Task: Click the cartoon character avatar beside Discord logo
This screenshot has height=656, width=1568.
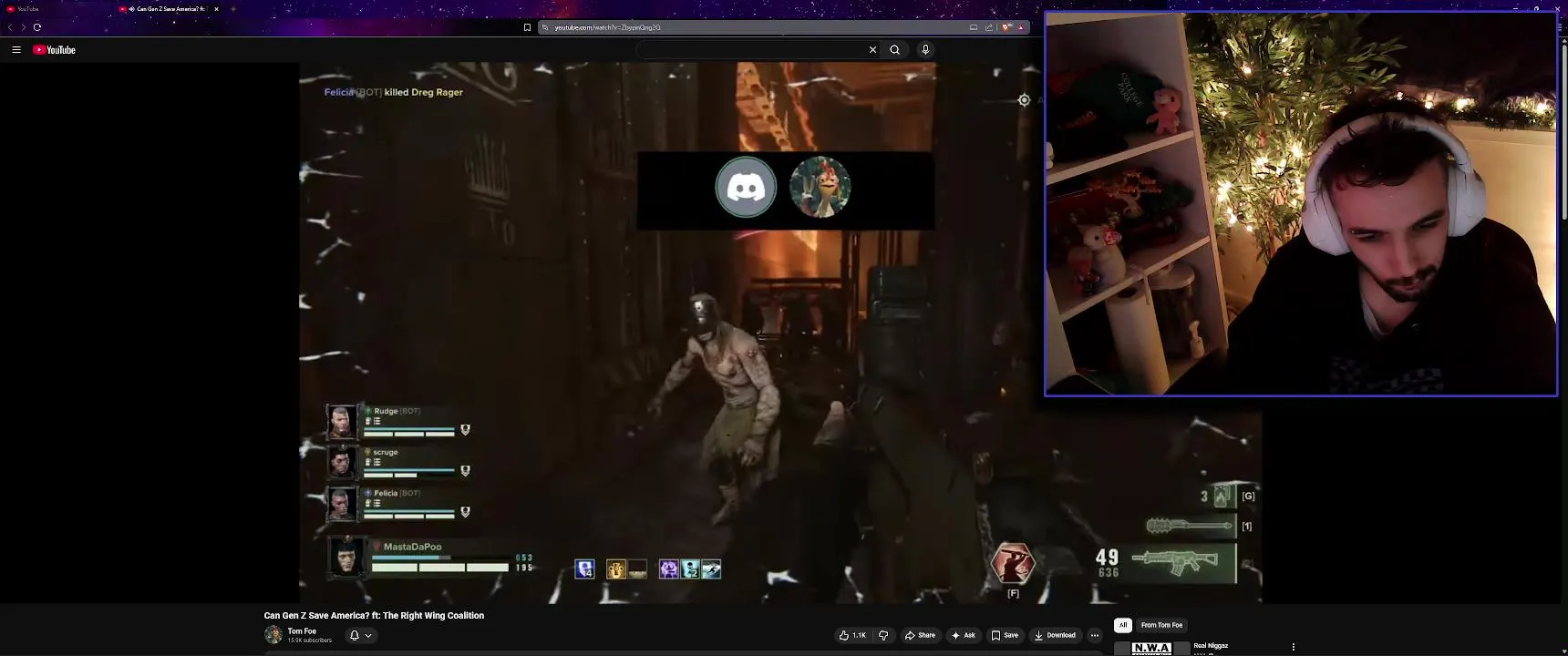Action: click(x=820, y=188)
